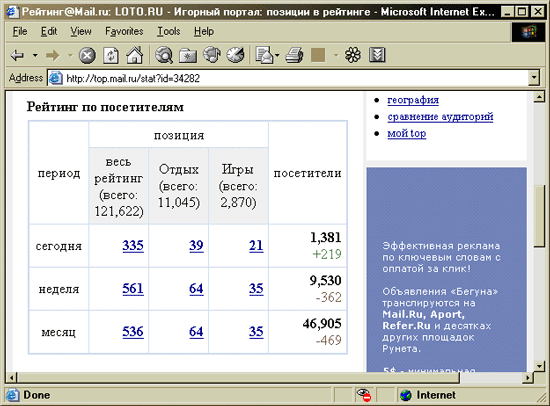Viewport: 550px width, 406px height.
Task: Open the History clock icon
Action: (235, 55)
